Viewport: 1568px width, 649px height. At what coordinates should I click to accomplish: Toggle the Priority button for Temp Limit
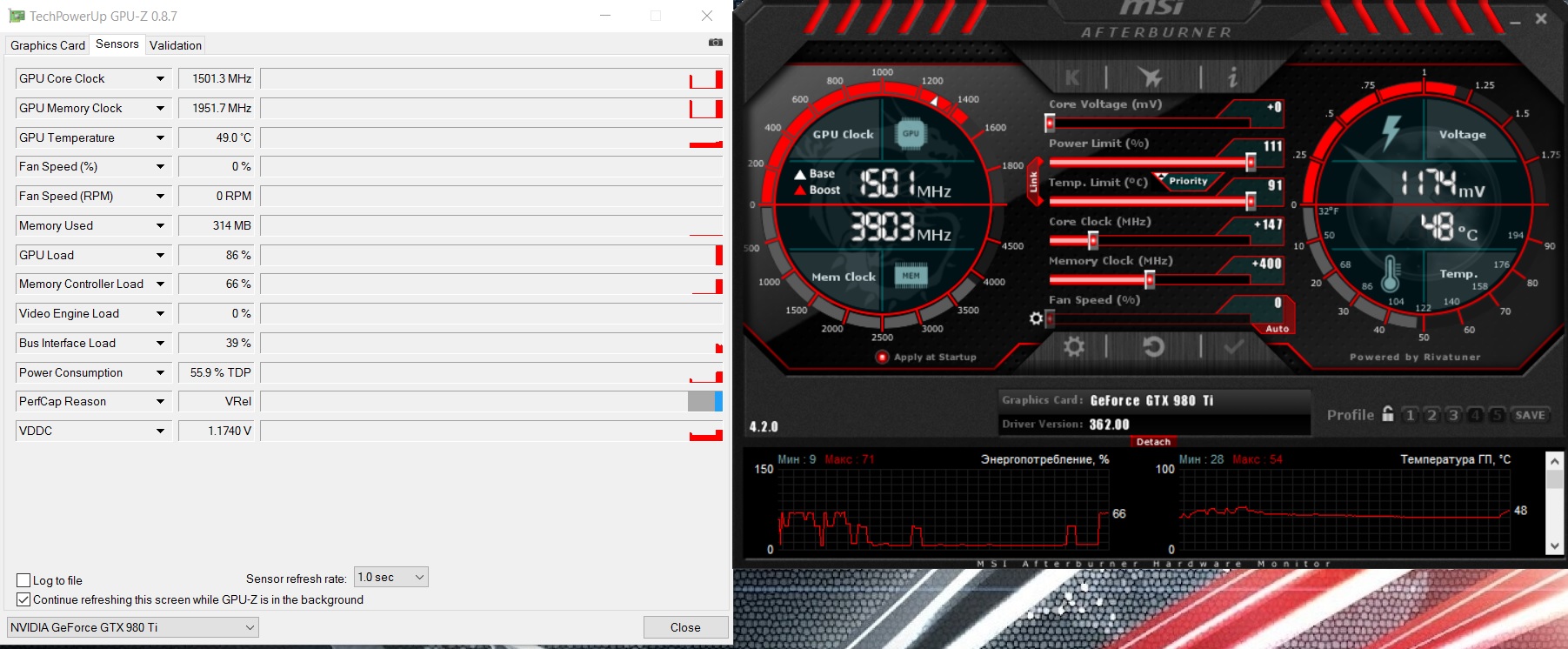pos(1186,181)
